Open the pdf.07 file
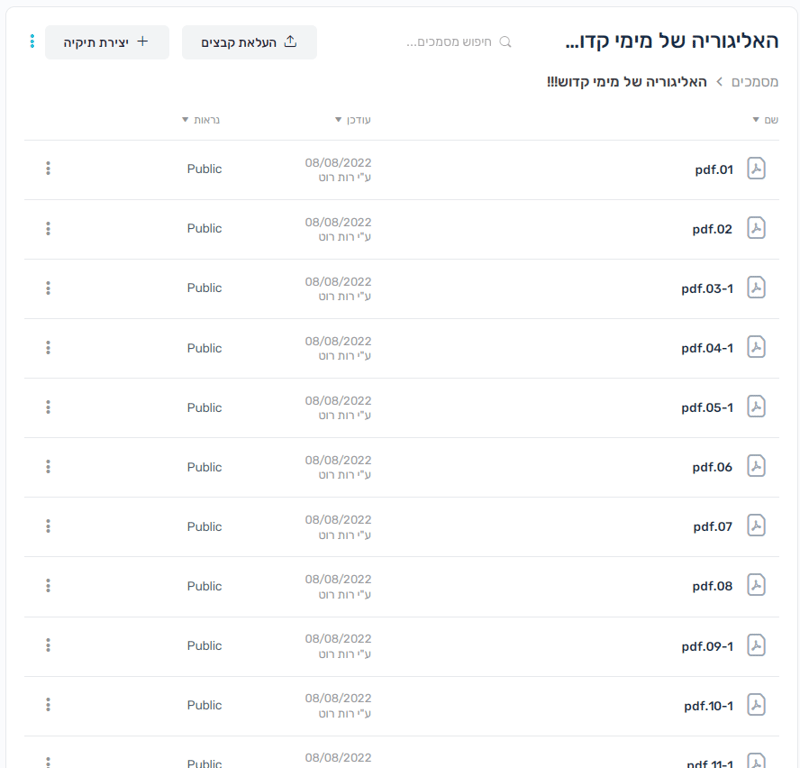Image resolution: width=800 pixels, height=768 pixels. (712, 526)
